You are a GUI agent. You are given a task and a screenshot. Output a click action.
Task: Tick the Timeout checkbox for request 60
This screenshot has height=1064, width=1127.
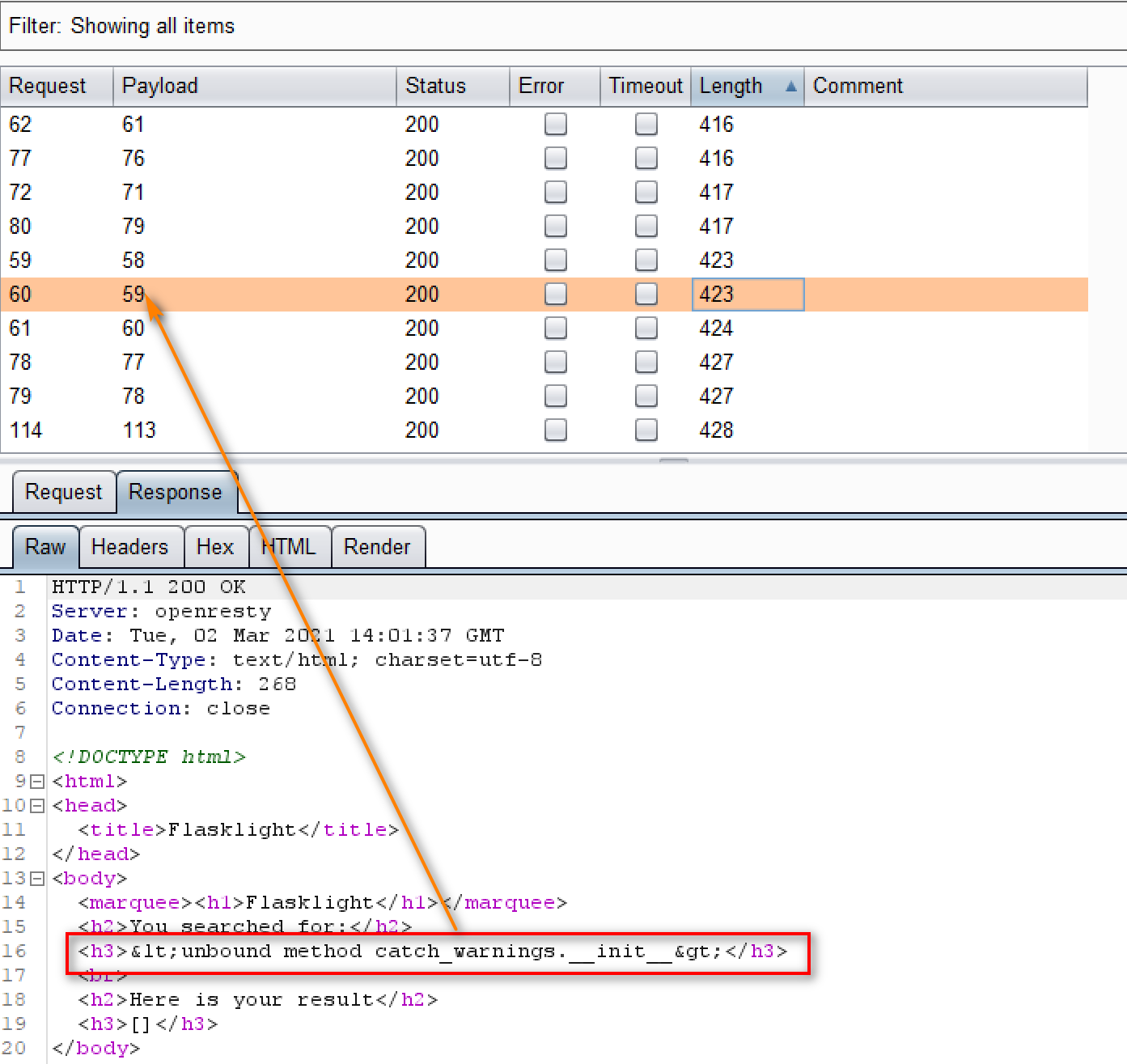pos(646,294)
